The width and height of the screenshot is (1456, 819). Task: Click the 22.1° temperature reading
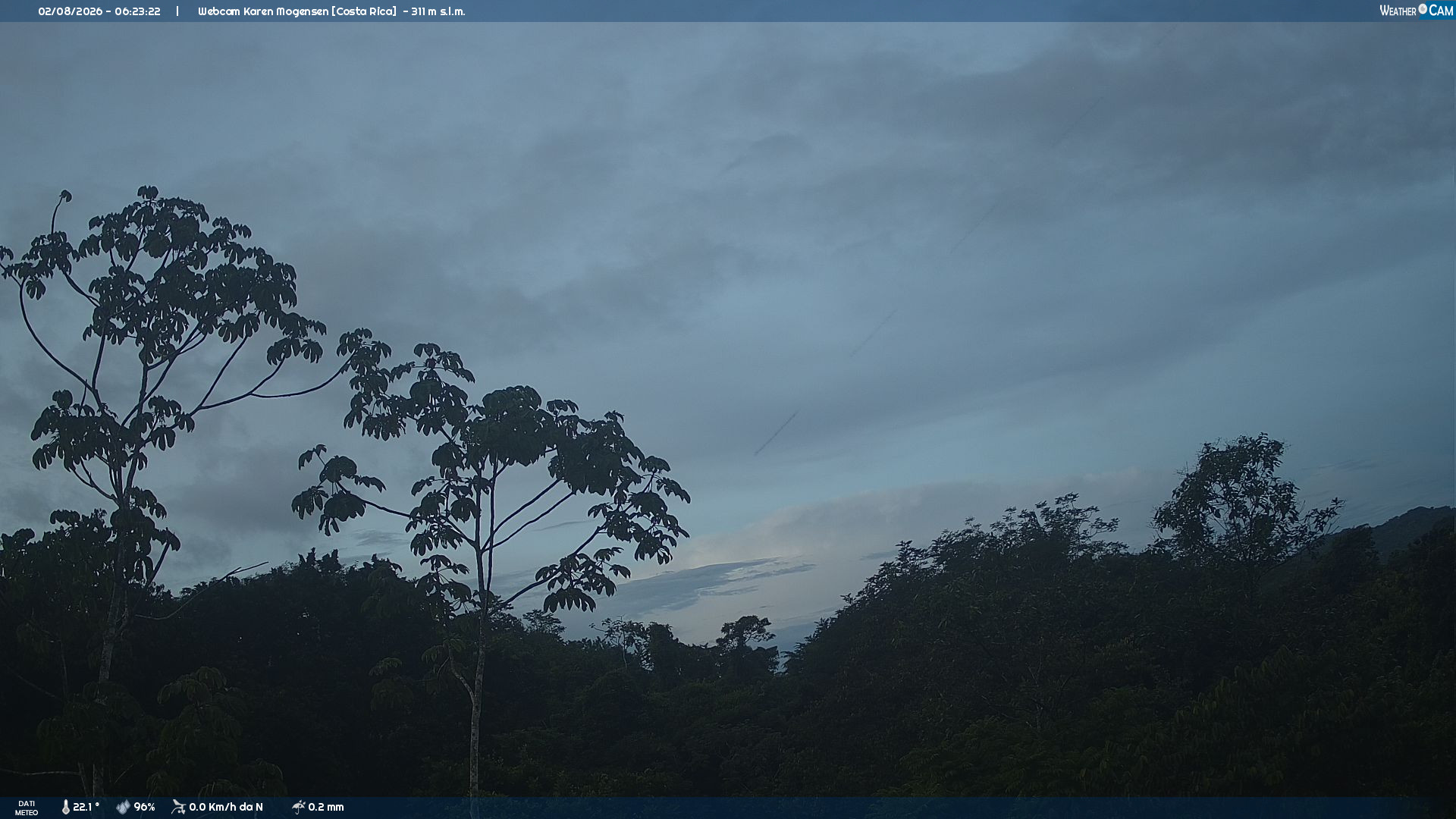pyautogui.click(x=86, y=808)
